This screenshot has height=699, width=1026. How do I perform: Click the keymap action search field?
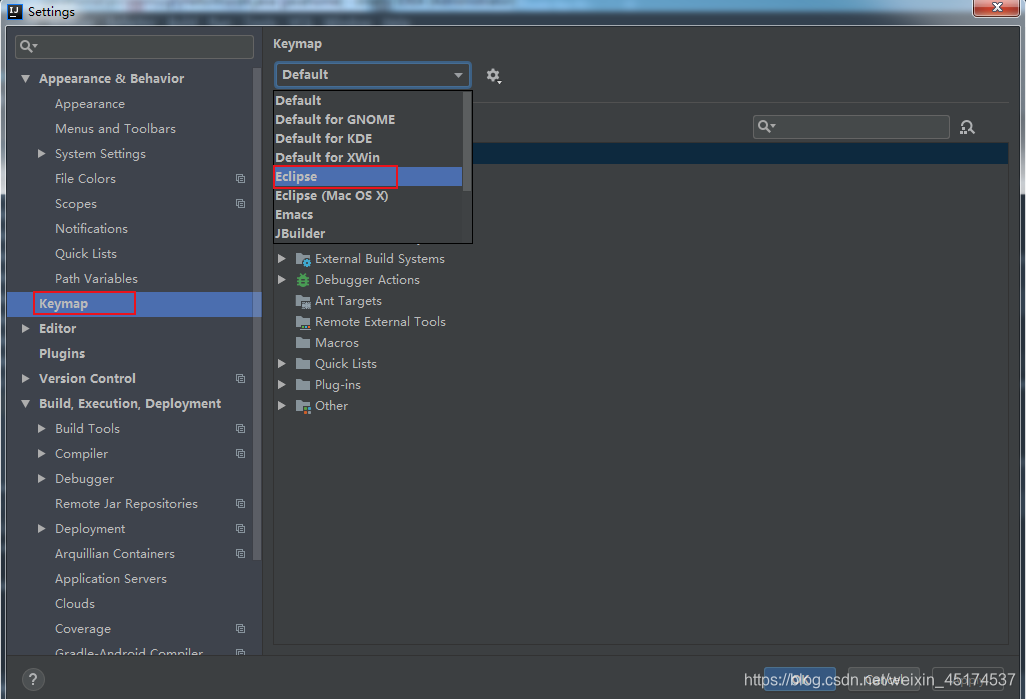coord(851,127)
